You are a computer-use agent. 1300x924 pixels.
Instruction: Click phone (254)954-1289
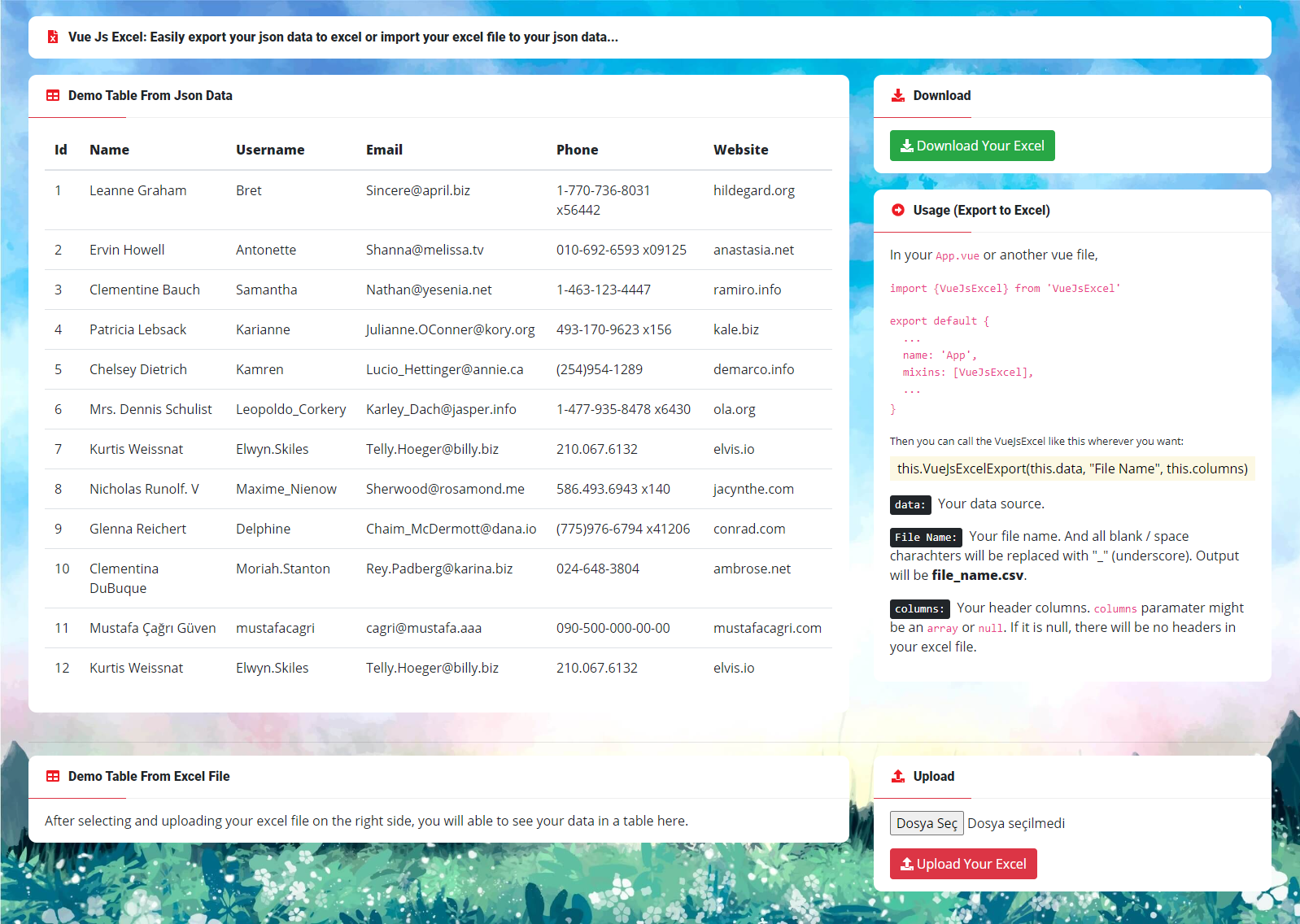point(600,369)
